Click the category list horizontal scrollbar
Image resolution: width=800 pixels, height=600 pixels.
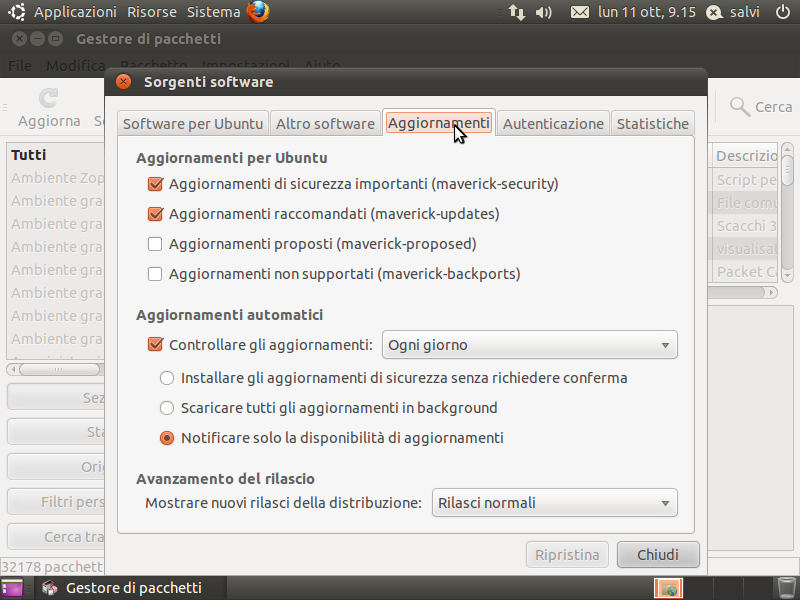click(55, 369)
